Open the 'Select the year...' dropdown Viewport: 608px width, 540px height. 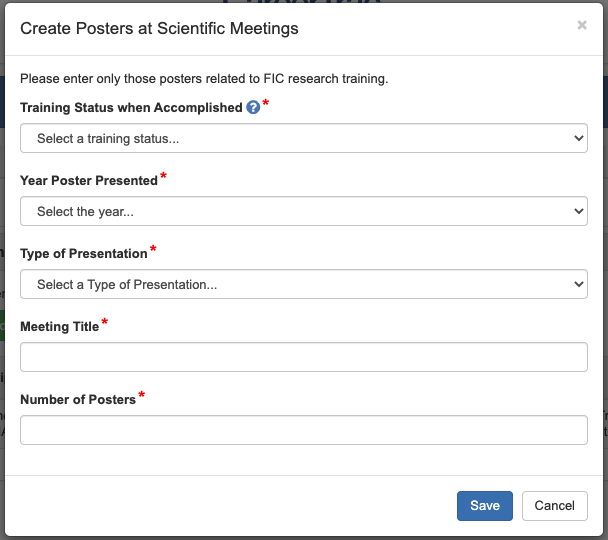click(x=303, y=212)
